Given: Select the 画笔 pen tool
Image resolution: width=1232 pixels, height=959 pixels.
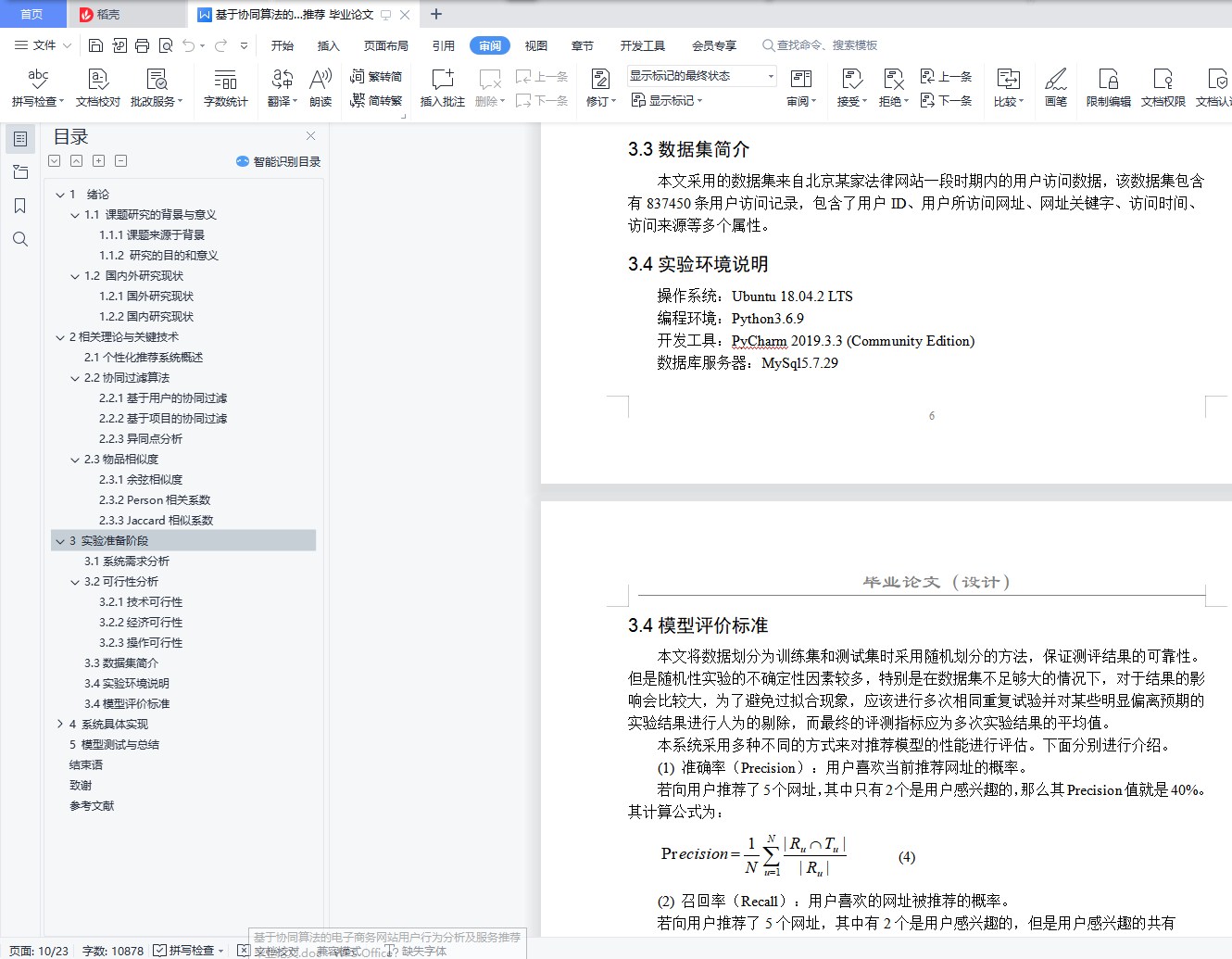Looking at the screenshot, I should (1056, 88).
